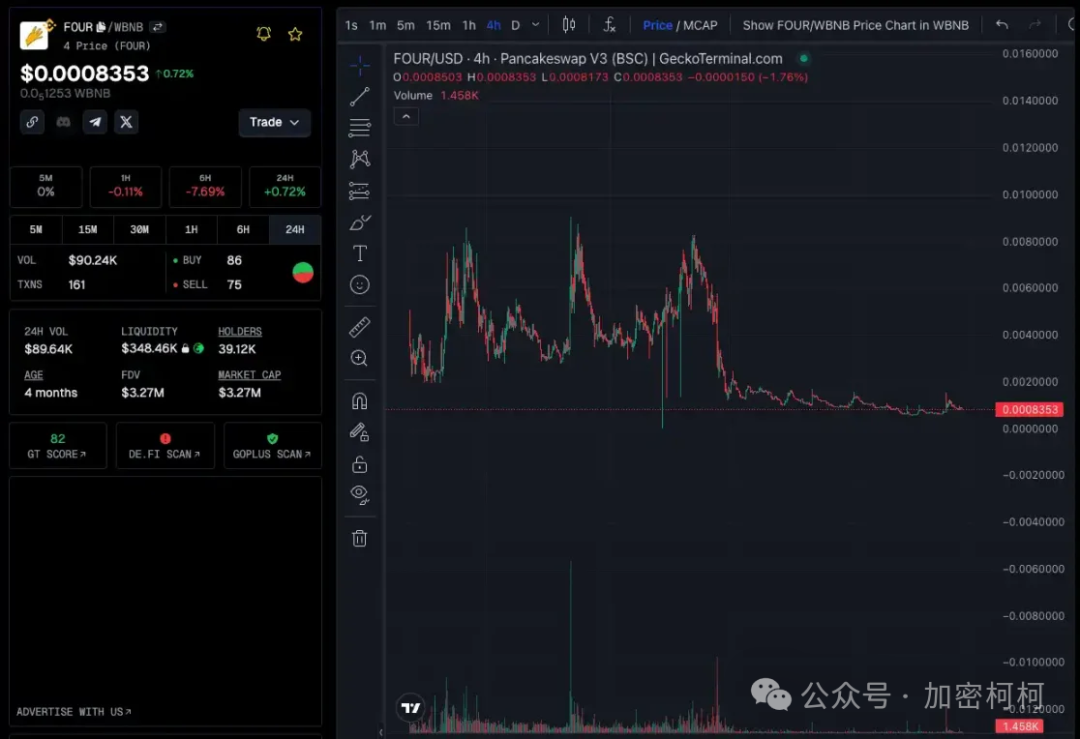Open the ruler measure tool
Screen dimensions: 1080x739
click(x=360, y=327)
